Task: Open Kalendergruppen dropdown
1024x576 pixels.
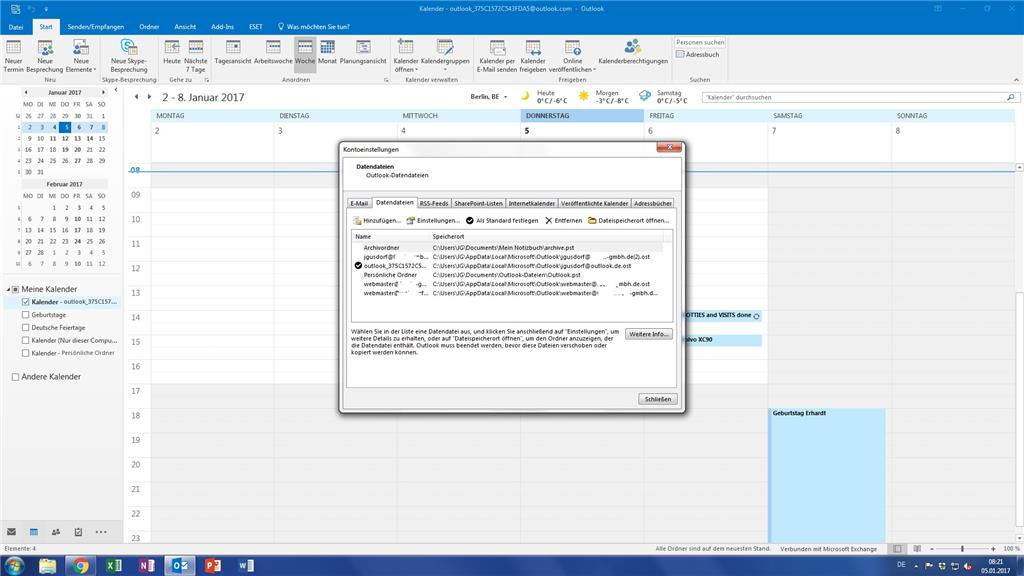Action: pyautogui.click(x=445, y=56)
